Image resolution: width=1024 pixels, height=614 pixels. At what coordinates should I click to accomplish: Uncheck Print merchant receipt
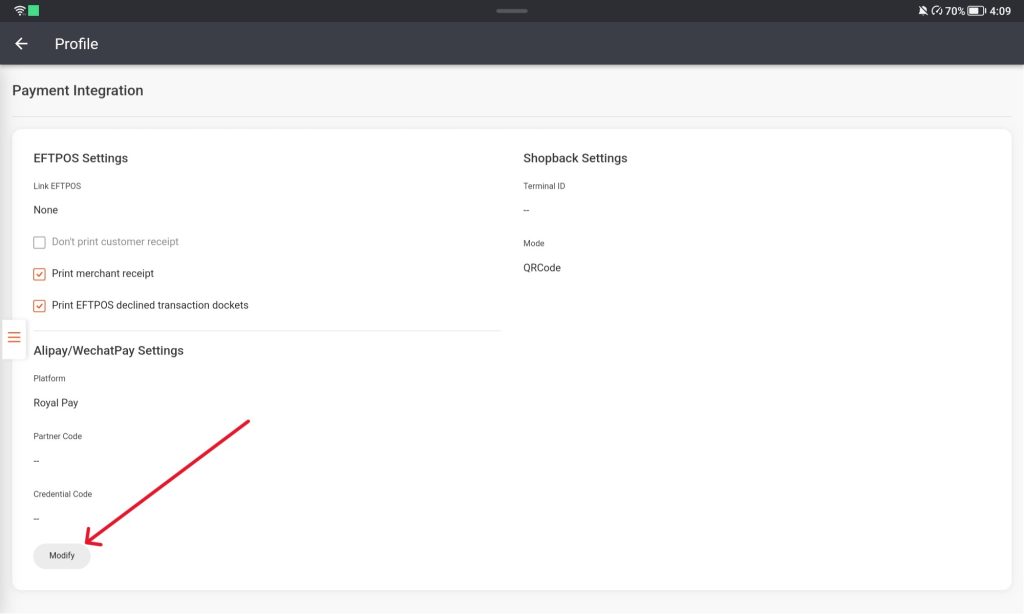pos(39,274)
